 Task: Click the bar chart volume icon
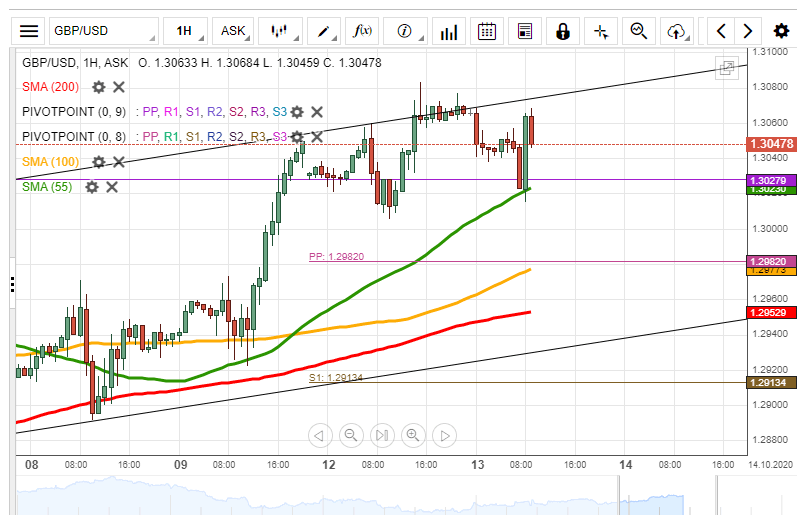pyautogui.click(x=449, y=31)
